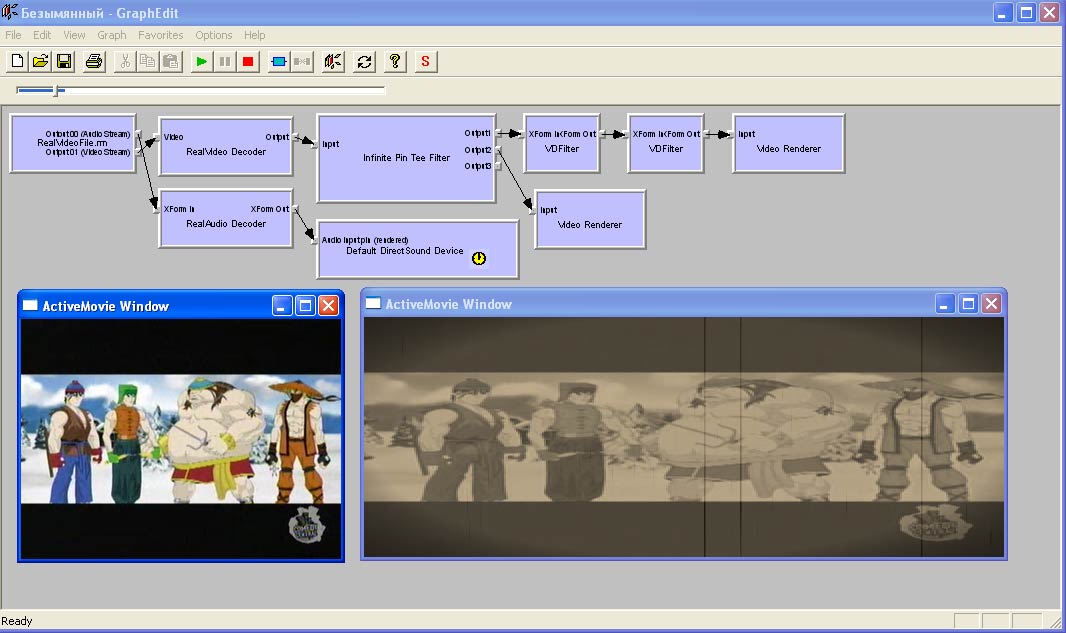This screenshot has width=1066, height=633.
Task: Open the View menu
Action: point(74,35)
